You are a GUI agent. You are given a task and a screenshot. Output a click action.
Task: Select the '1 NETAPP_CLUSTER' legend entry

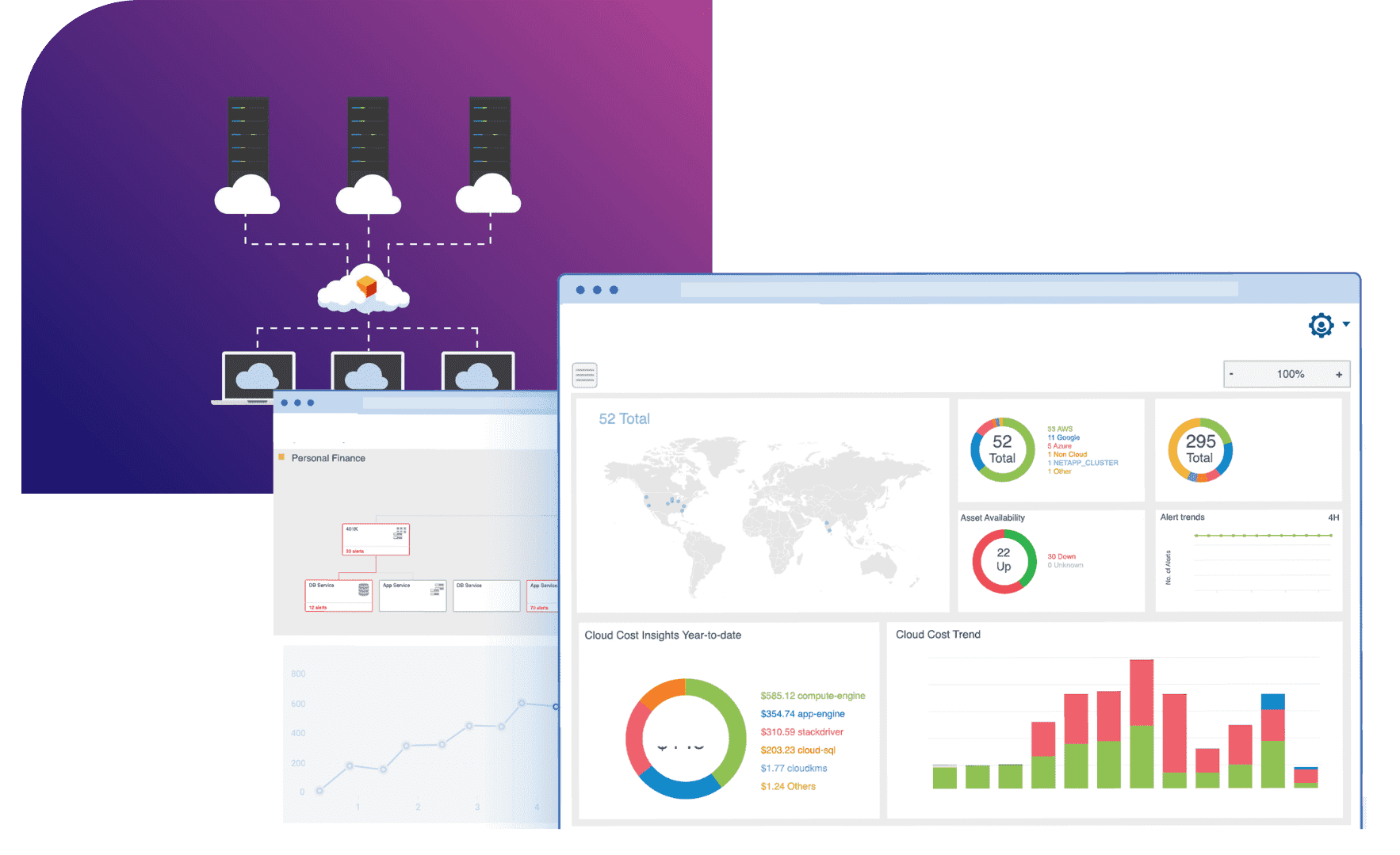(x=1083, y=463)
